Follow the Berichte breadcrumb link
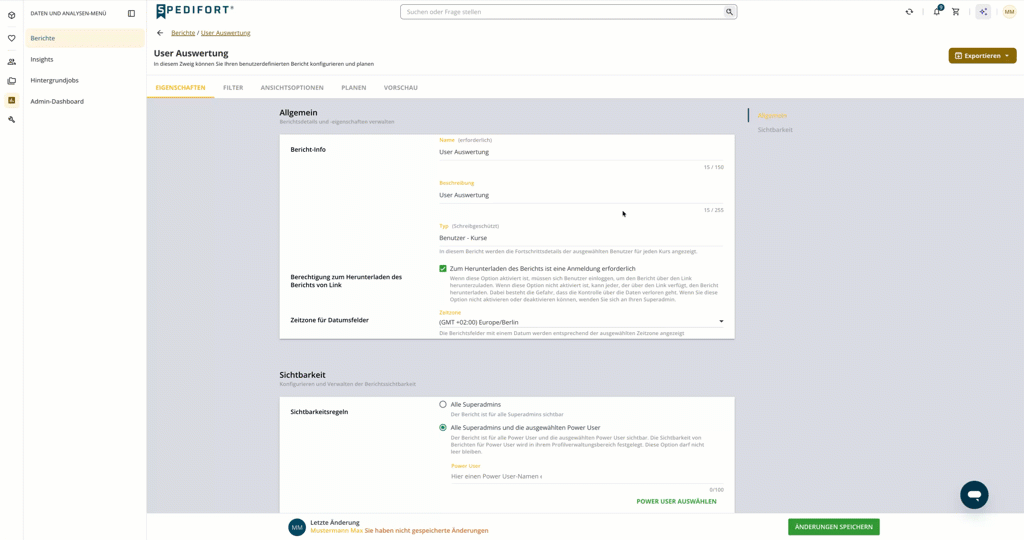 click(x=183, y=33)
